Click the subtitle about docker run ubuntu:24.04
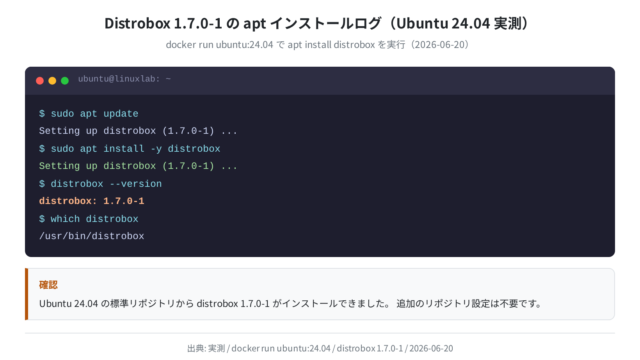 [318, 44]
